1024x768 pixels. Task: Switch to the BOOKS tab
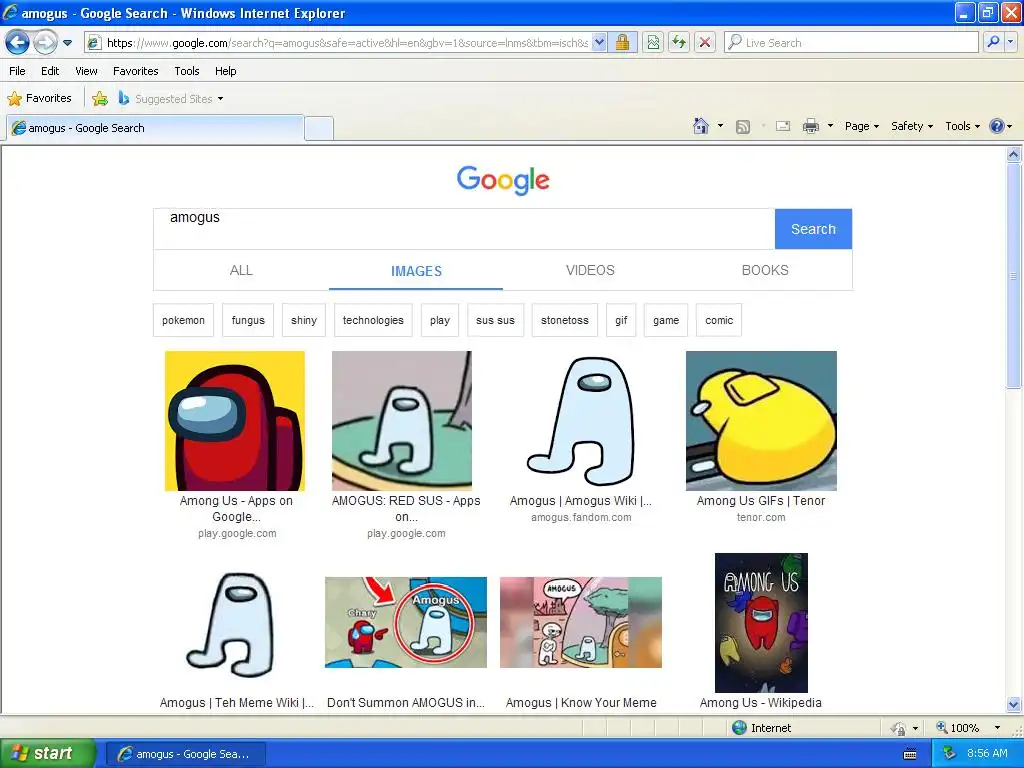click(765, 270)
